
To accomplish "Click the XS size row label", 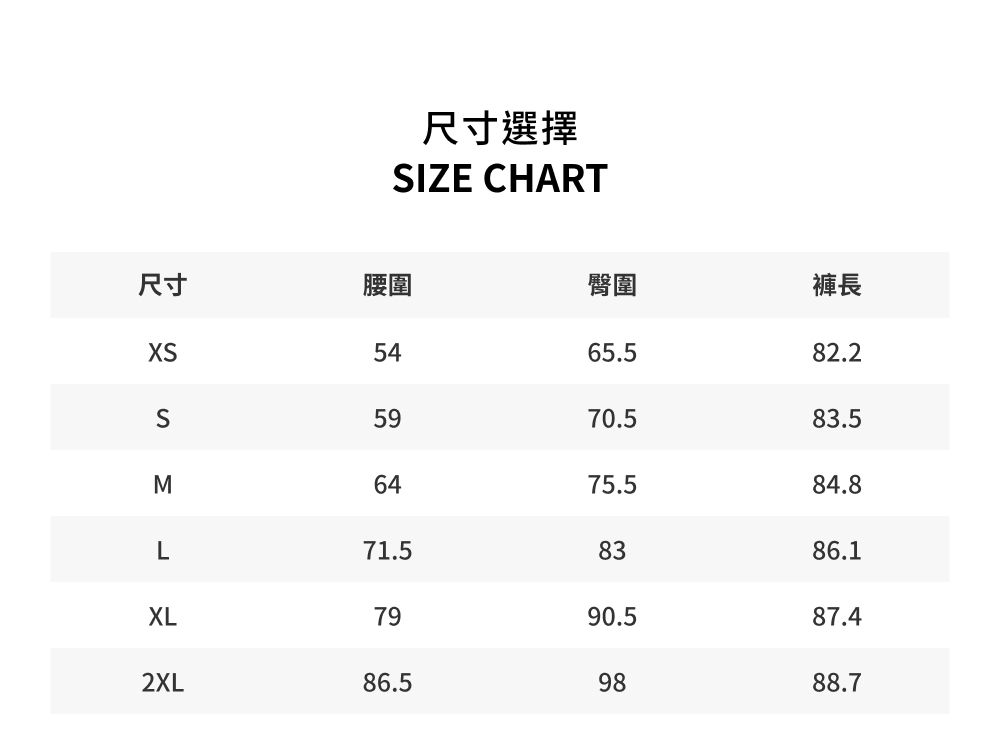I will coord(162,353).
